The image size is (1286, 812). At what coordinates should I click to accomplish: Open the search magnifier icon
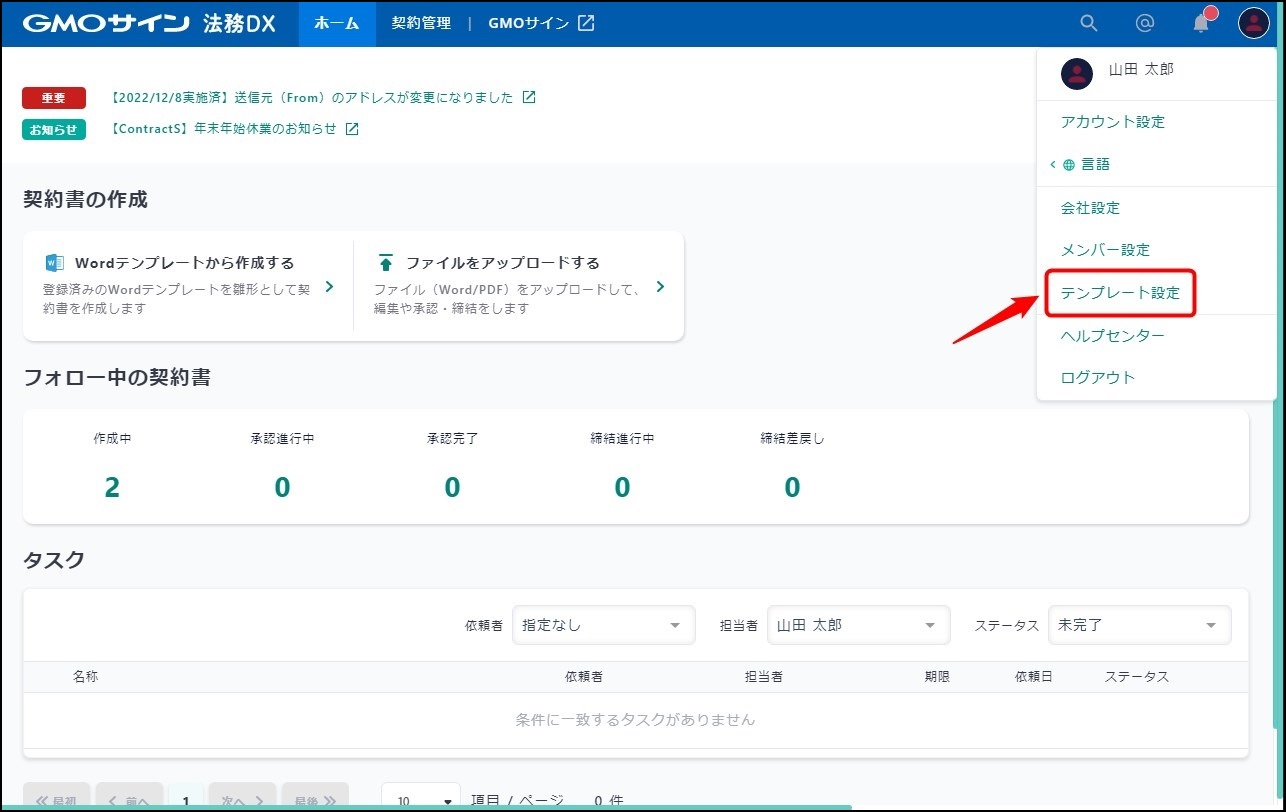[1089, 23]
